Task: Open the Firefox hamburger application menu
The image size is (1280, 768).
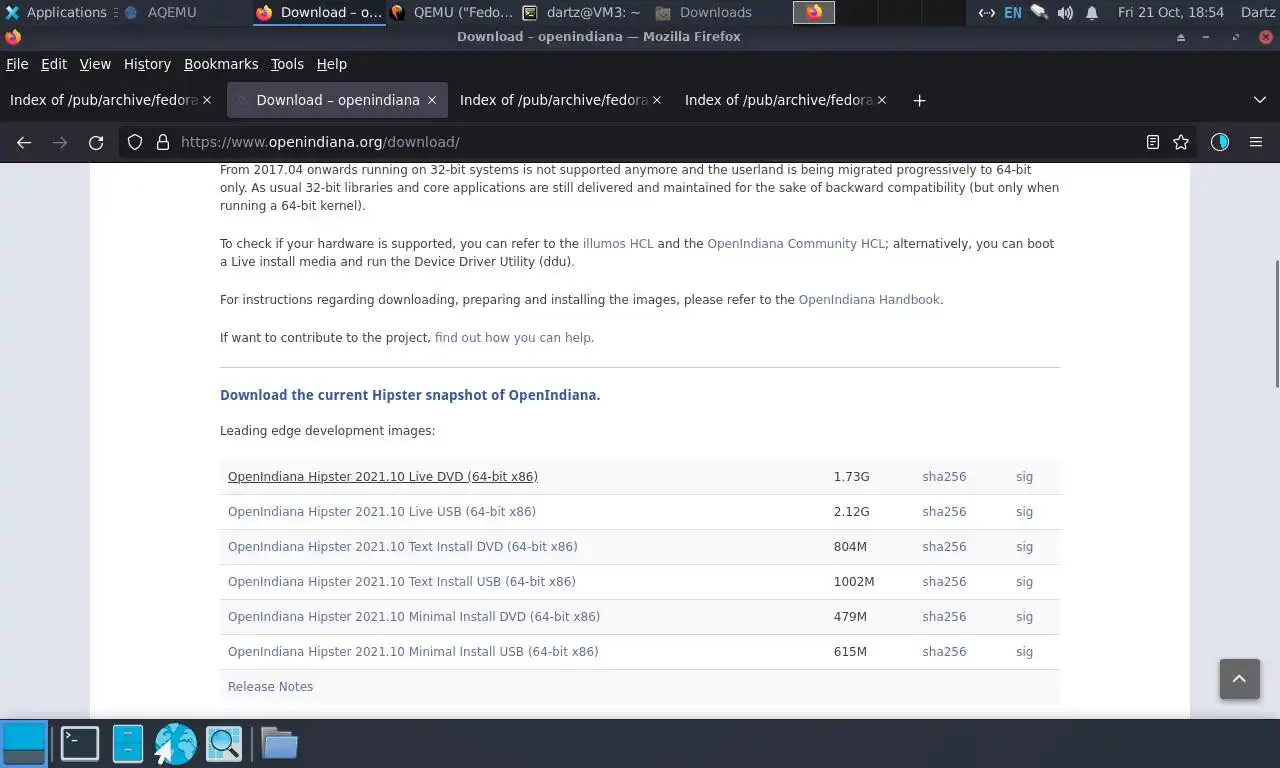Action: [x=1256, y=142]
